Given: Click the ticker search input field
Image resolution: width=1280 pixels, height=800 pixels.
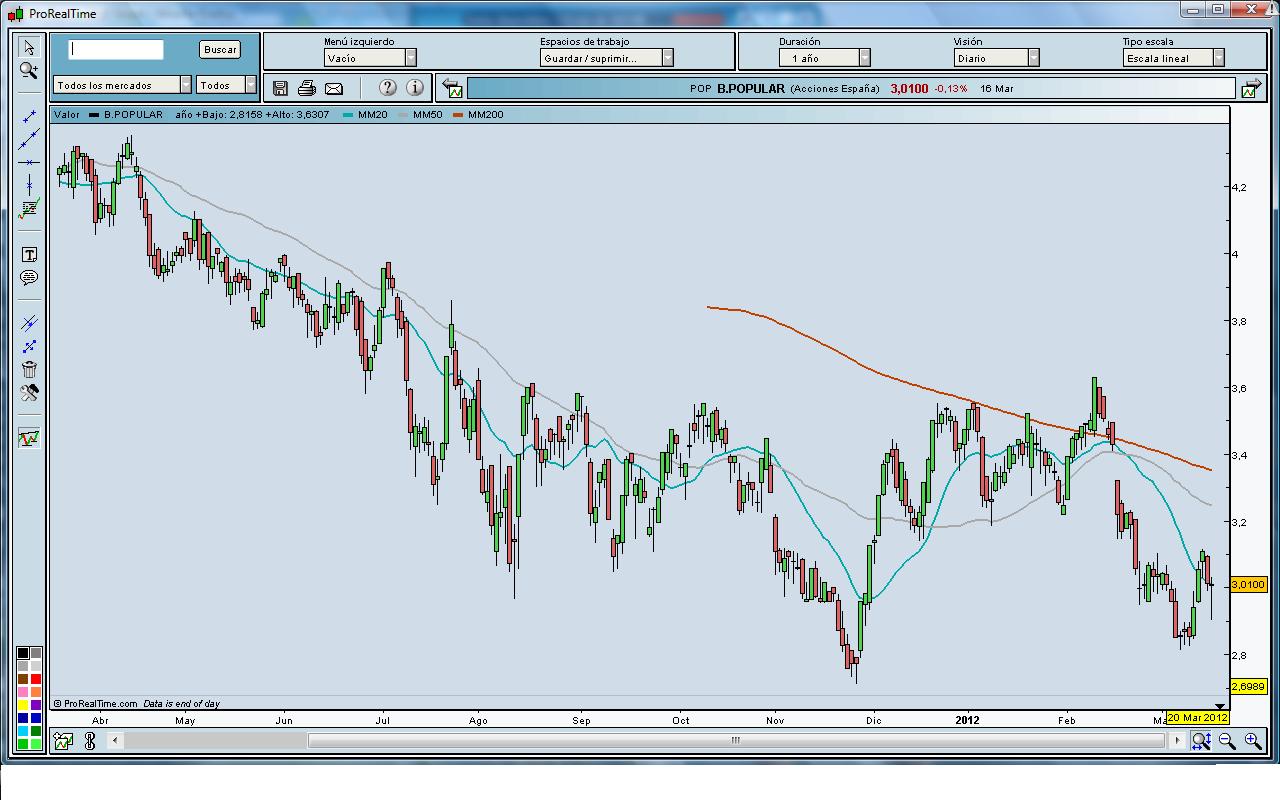Looking at the screenshot, I should coord(116,49).
